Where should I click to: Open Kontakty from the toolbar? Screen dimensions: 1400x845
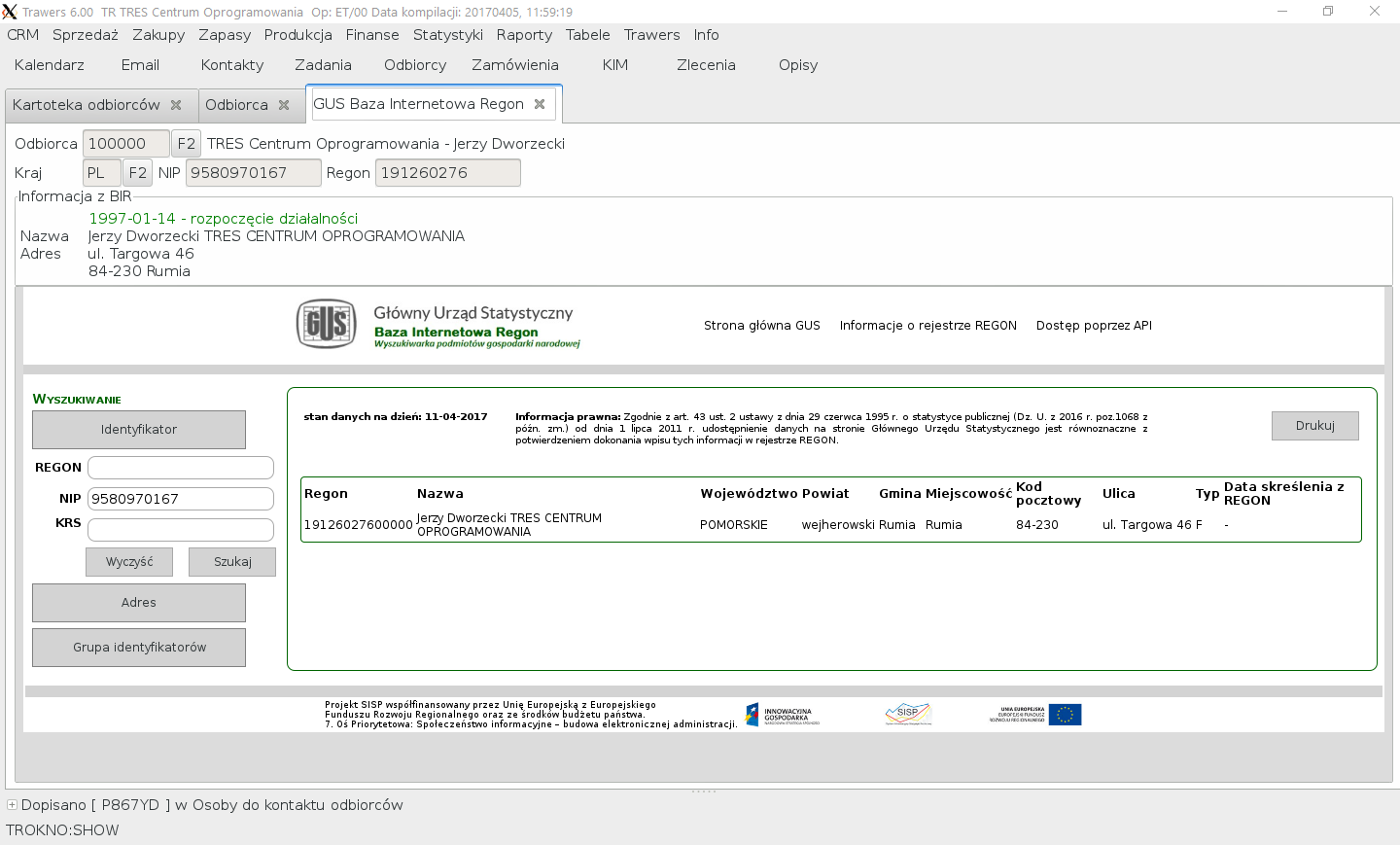[232, 65]
